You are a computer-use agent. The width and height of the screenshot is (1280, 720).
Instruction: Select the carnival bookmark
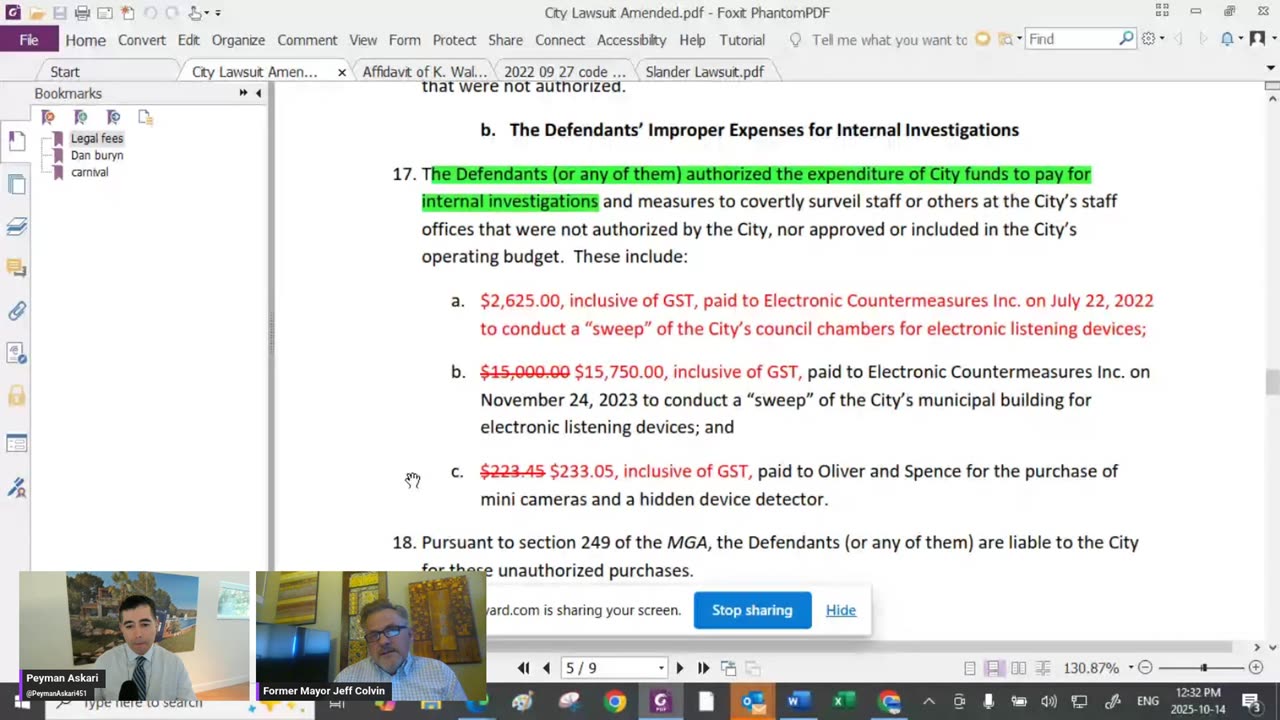click(89, 172)
